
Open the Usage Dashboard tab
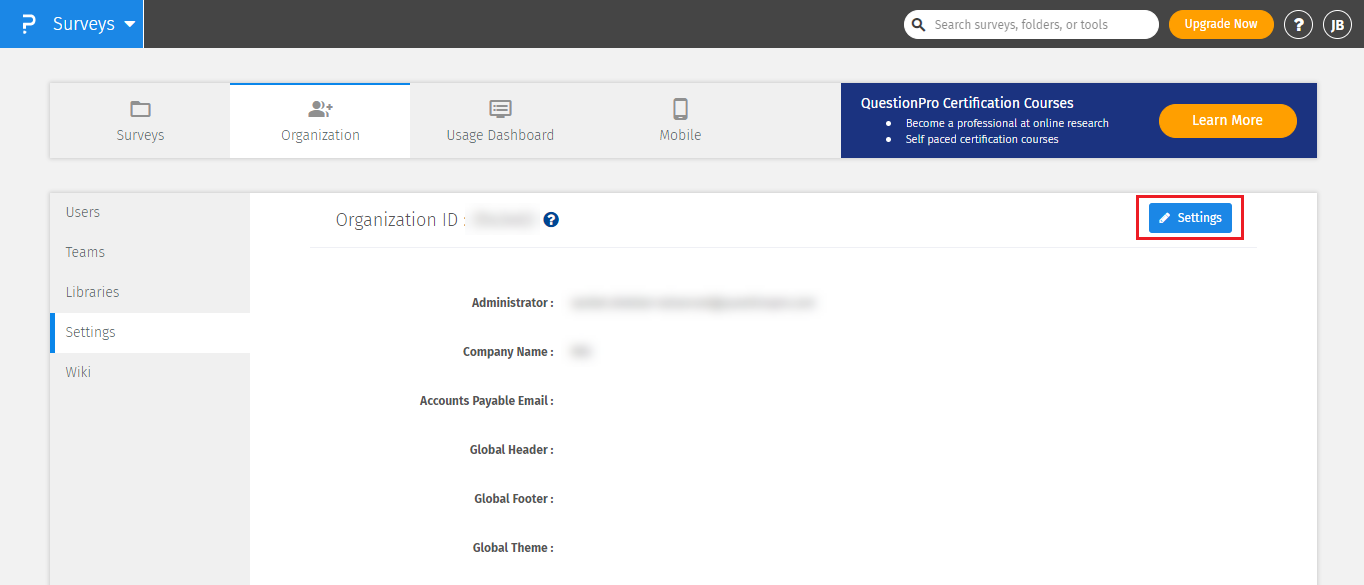[x=500, y=120]
